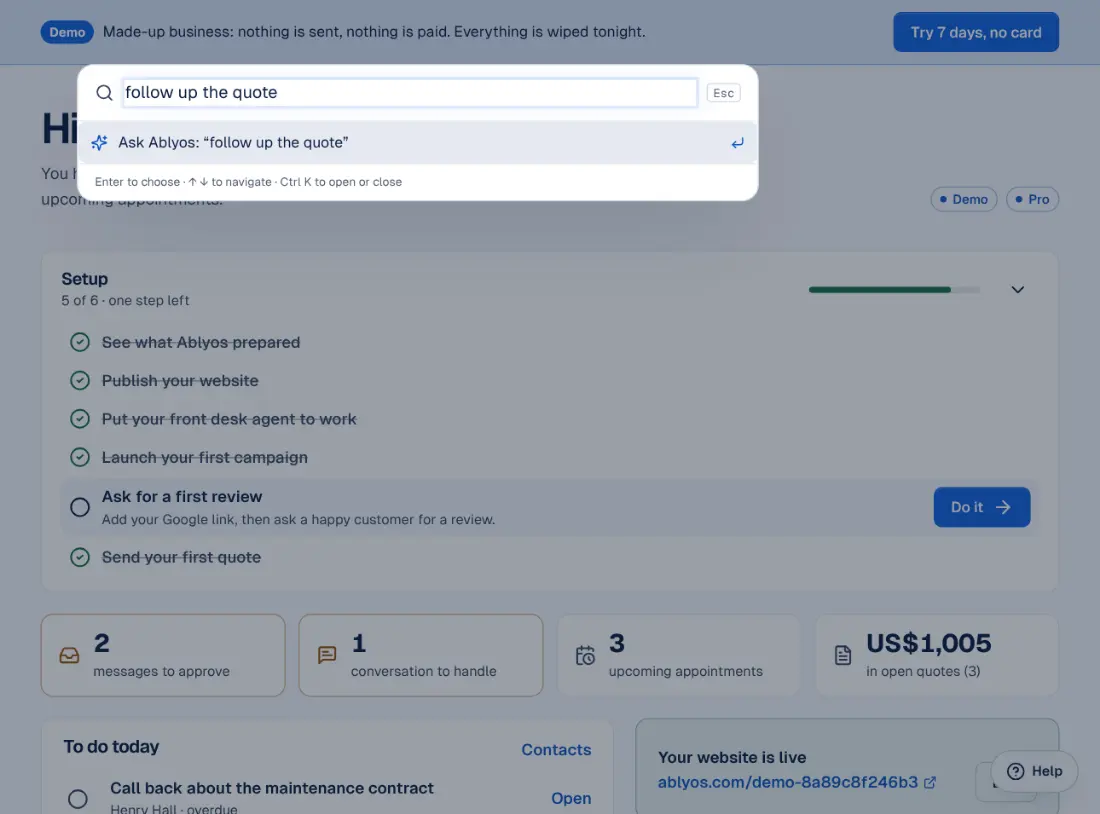Click the Help button
1100x814 pixels.
point(1034,771)
